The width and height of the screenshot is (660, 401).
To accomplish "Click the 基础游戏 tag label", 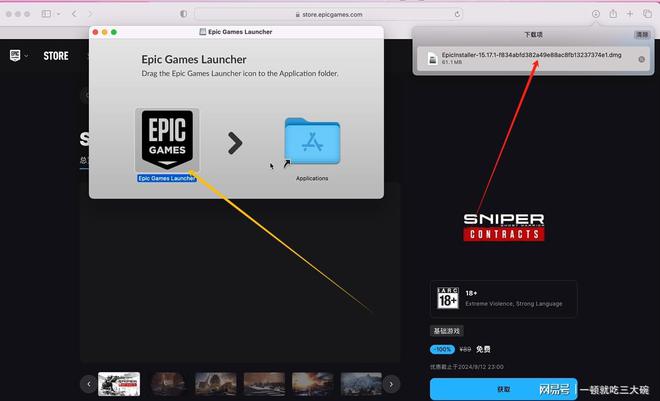I will 447,331.
